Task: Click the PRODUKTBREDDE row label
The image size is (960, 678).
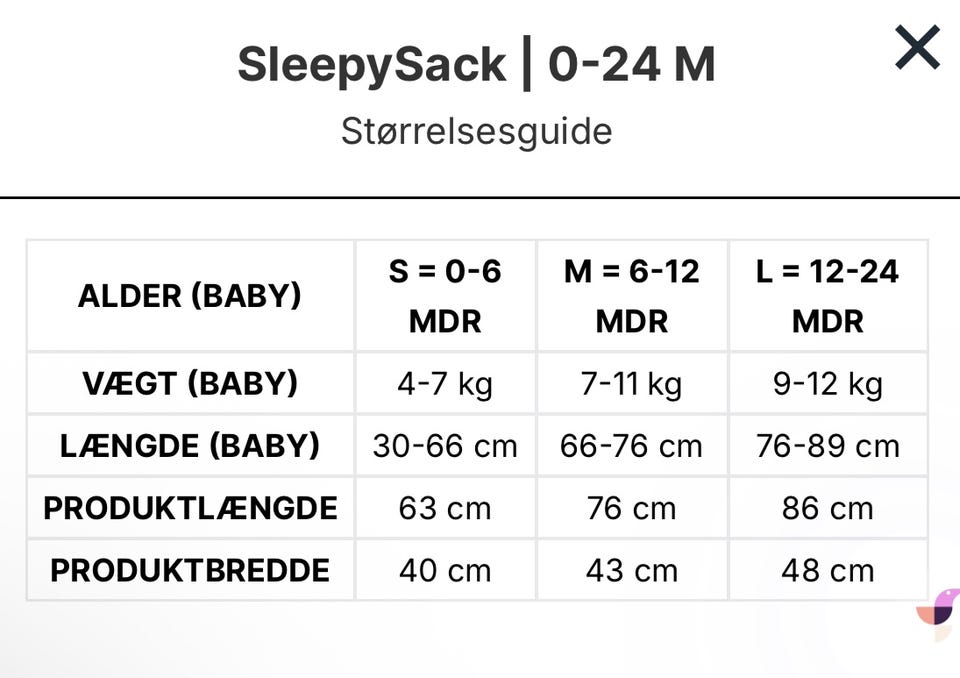Action: click(x=190, y=570)
